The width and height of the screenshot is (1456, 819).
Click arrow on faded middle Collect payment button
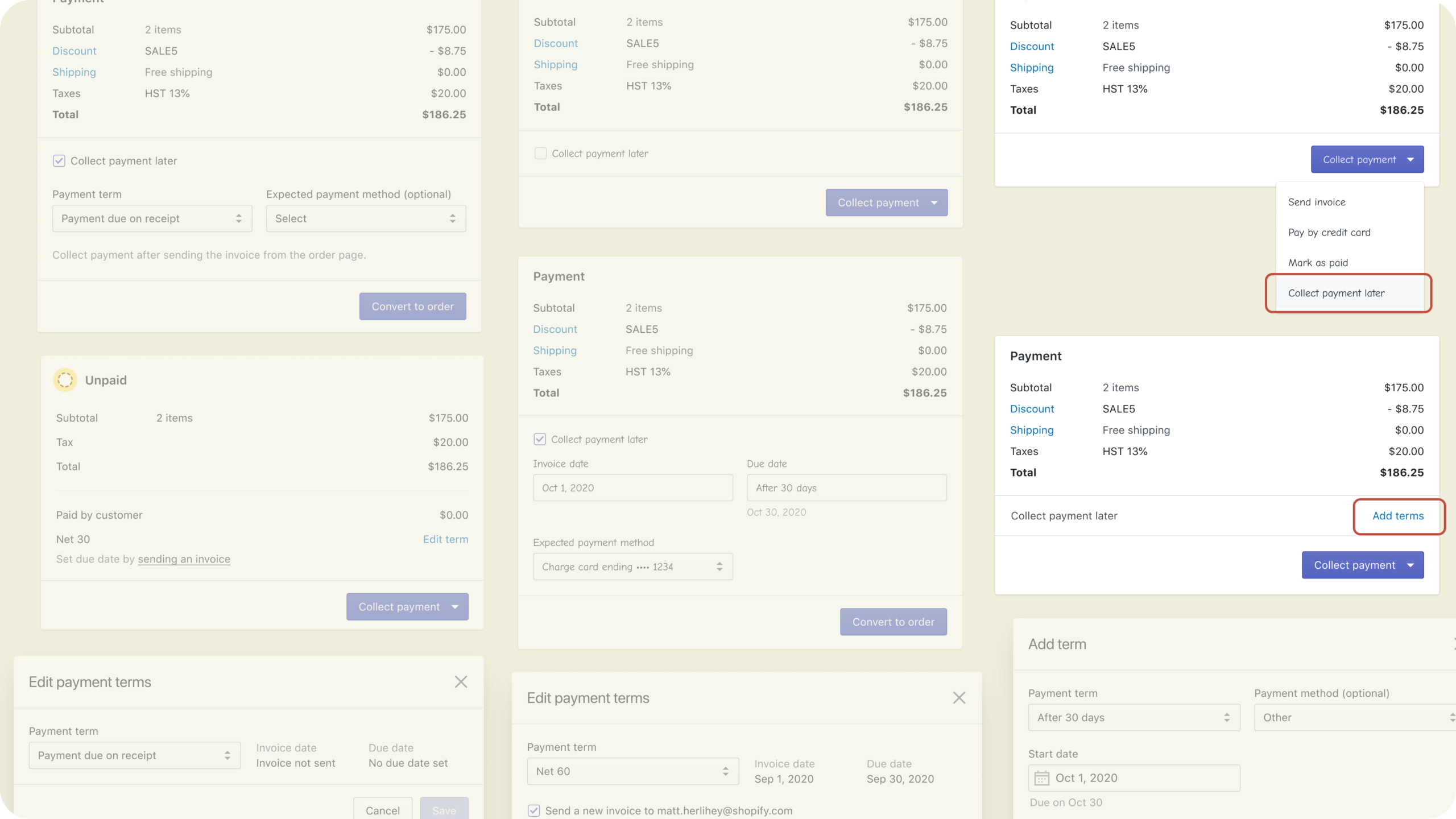(x=934, y=203)
